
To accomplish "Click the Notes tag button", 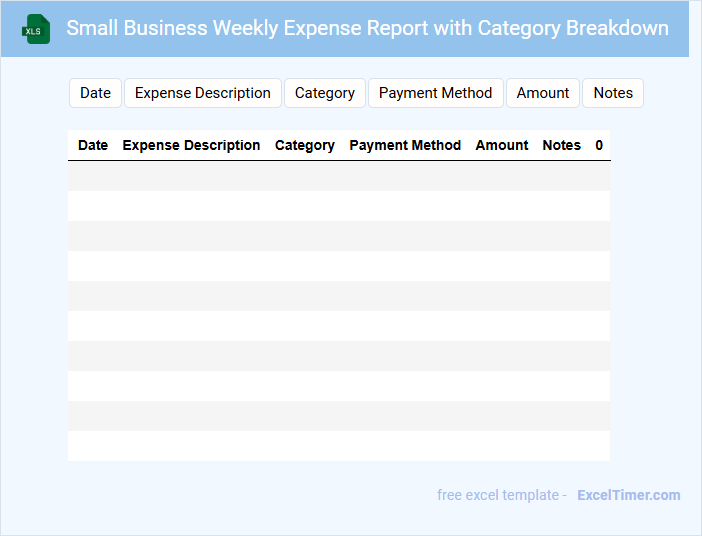I will 613,93.
